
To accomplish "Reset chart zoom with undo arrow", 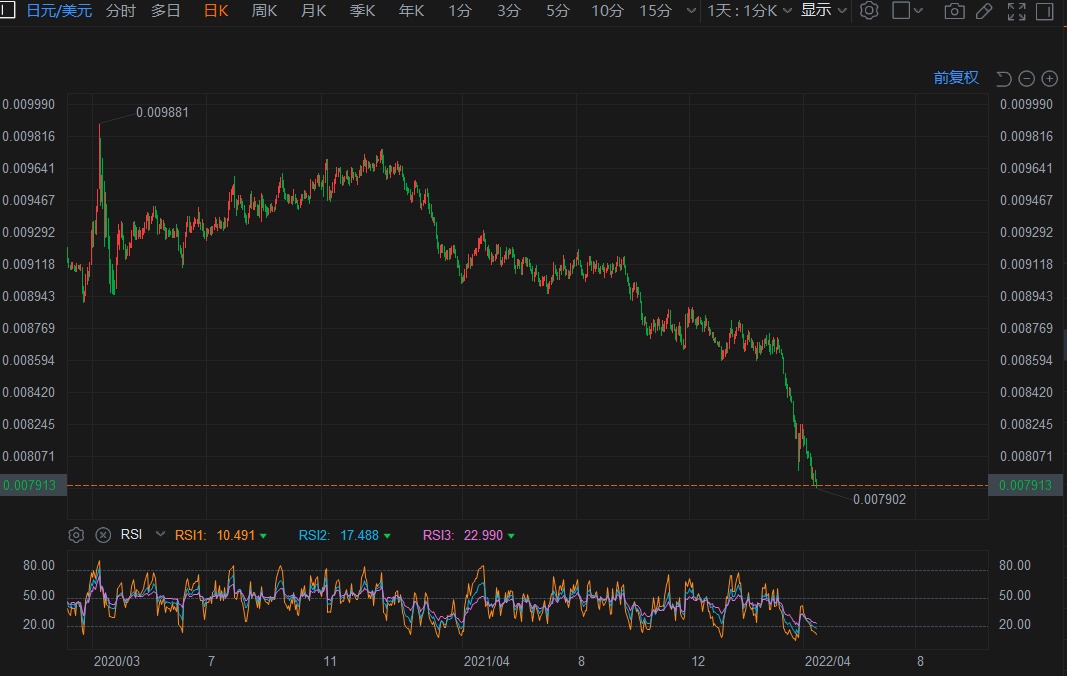I will (x=1004, y=78).
